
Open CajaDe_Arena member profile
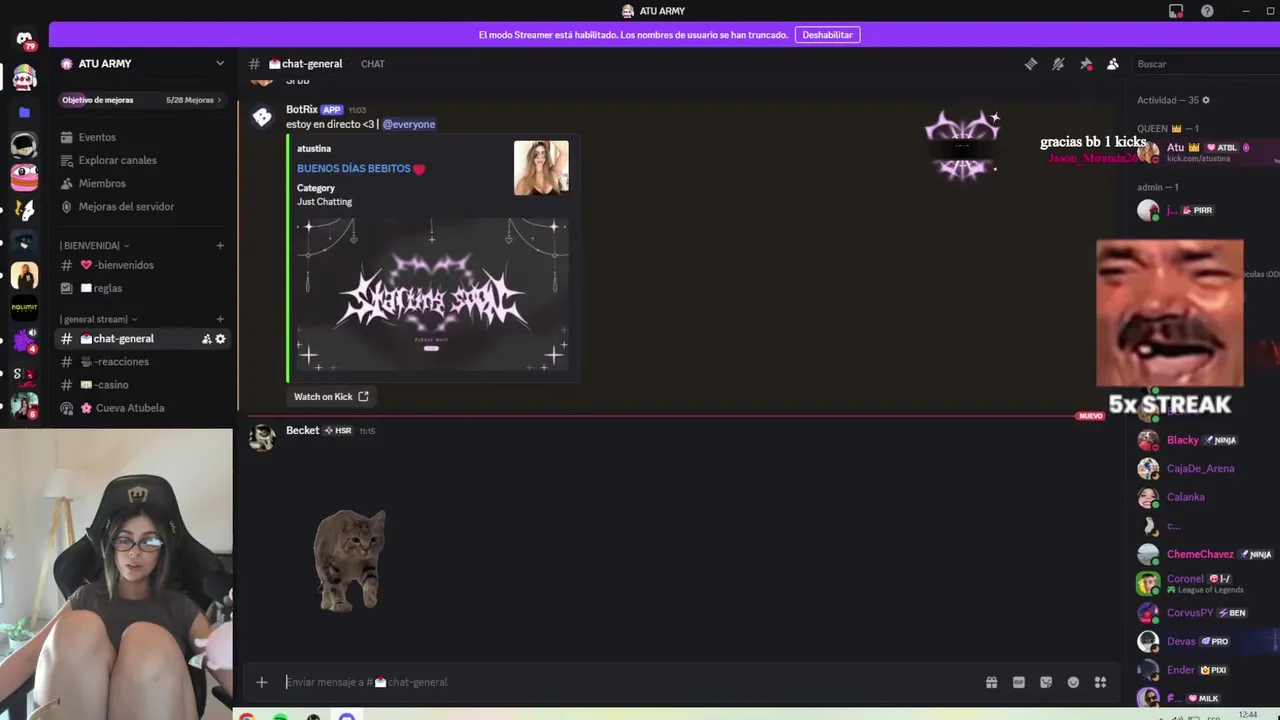coord(1206,468)
